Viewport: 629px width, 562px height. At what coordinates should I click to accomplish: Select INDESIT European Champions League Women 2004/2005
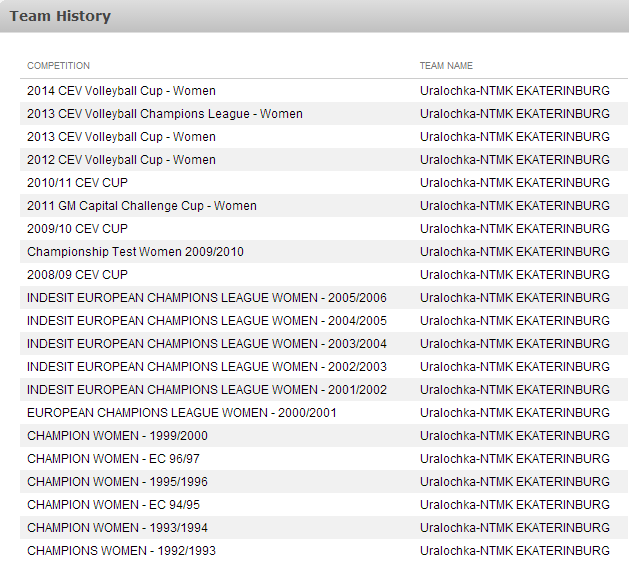tap(207, 321)
